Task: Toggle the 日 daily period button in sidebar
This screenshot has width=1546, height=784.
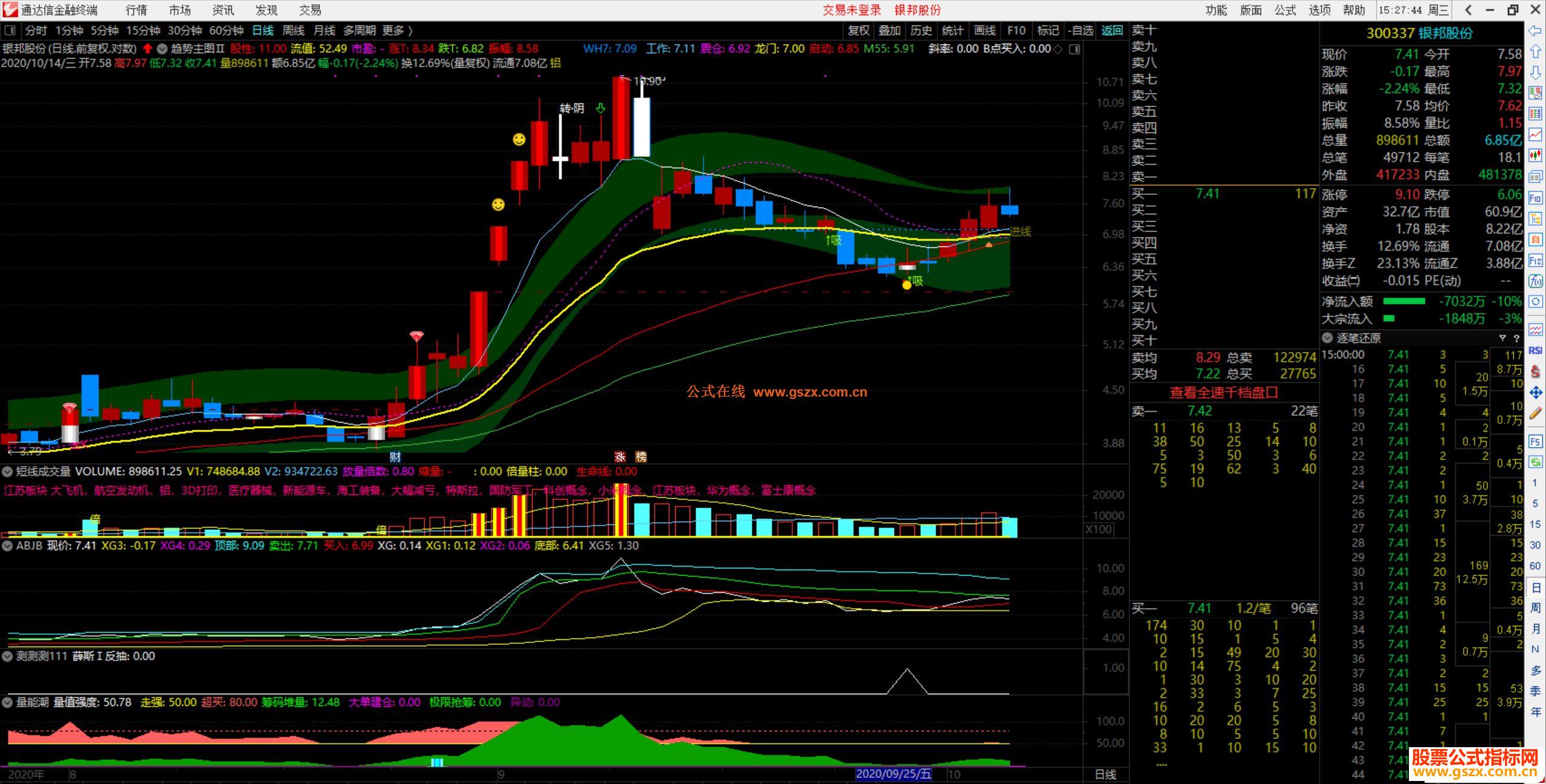Action: tap(1535, 588)
